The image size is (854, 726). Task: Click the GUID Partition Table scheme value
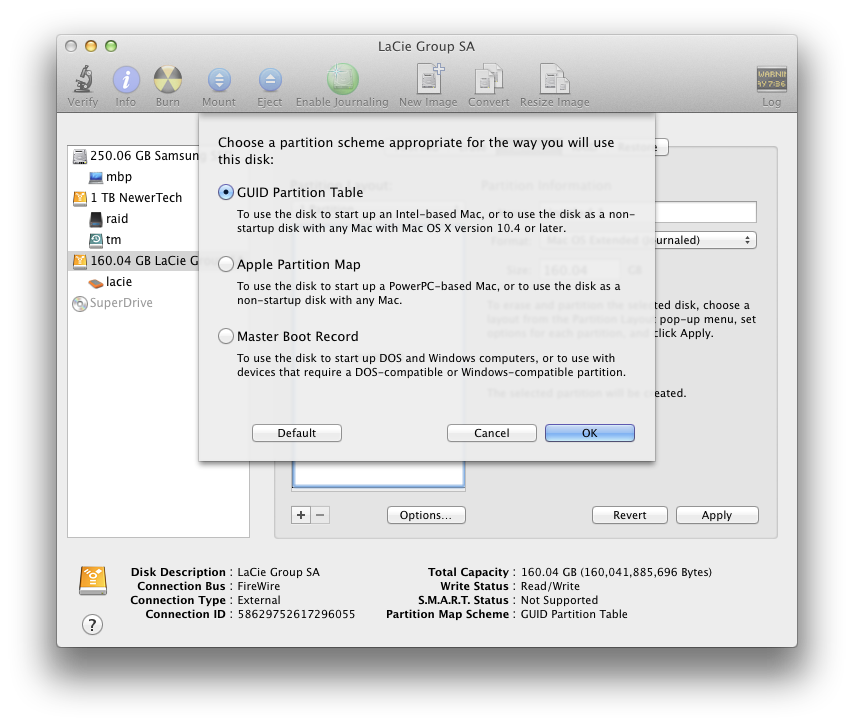[x=574, y=614]
